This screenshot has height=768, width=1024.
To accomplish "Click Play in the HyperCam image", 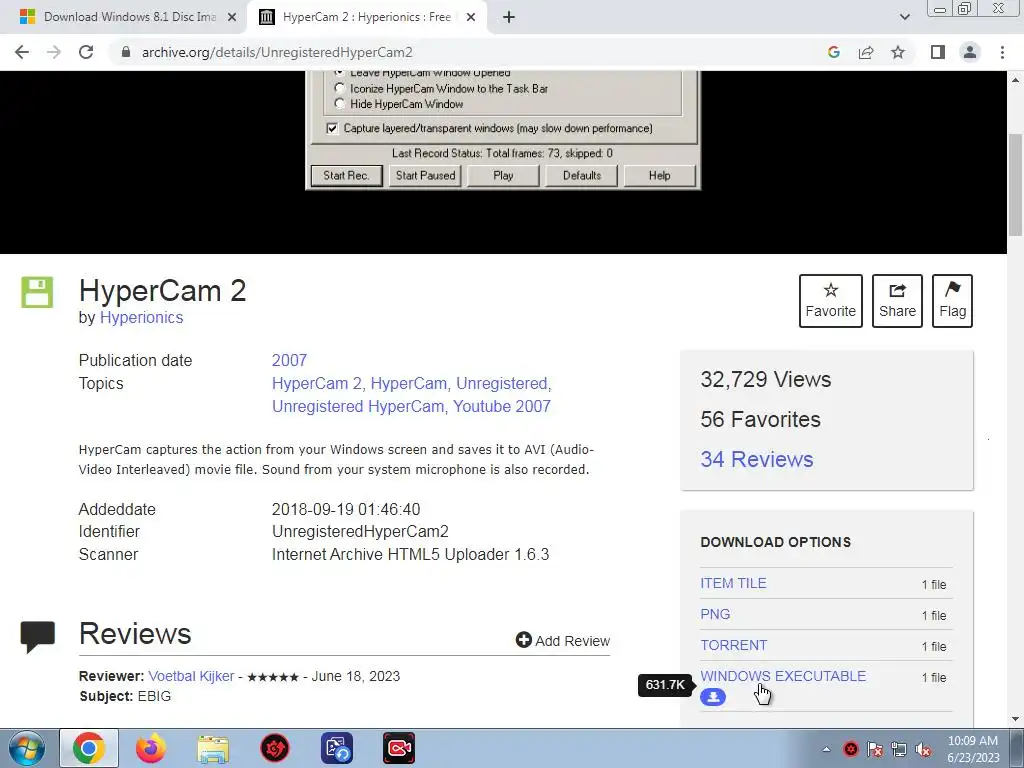I will (503, 176).
